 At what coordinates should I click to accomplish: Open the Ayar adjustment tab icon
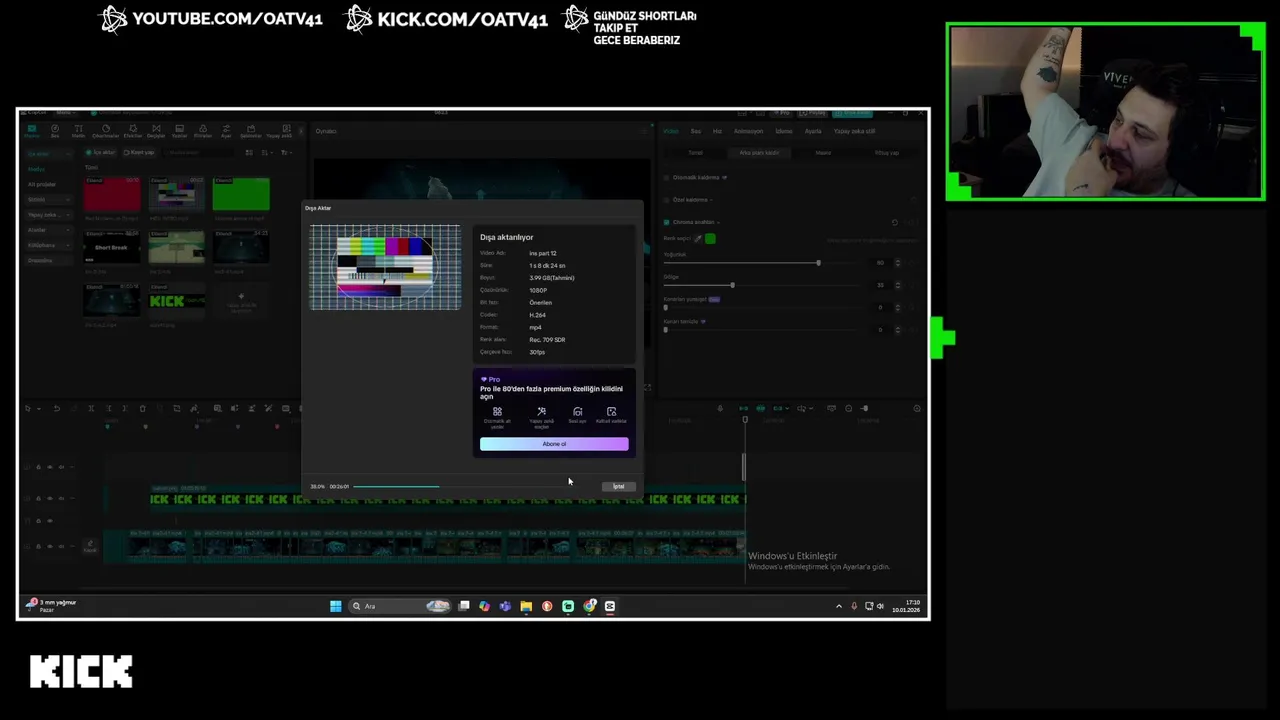click(226, 131)
